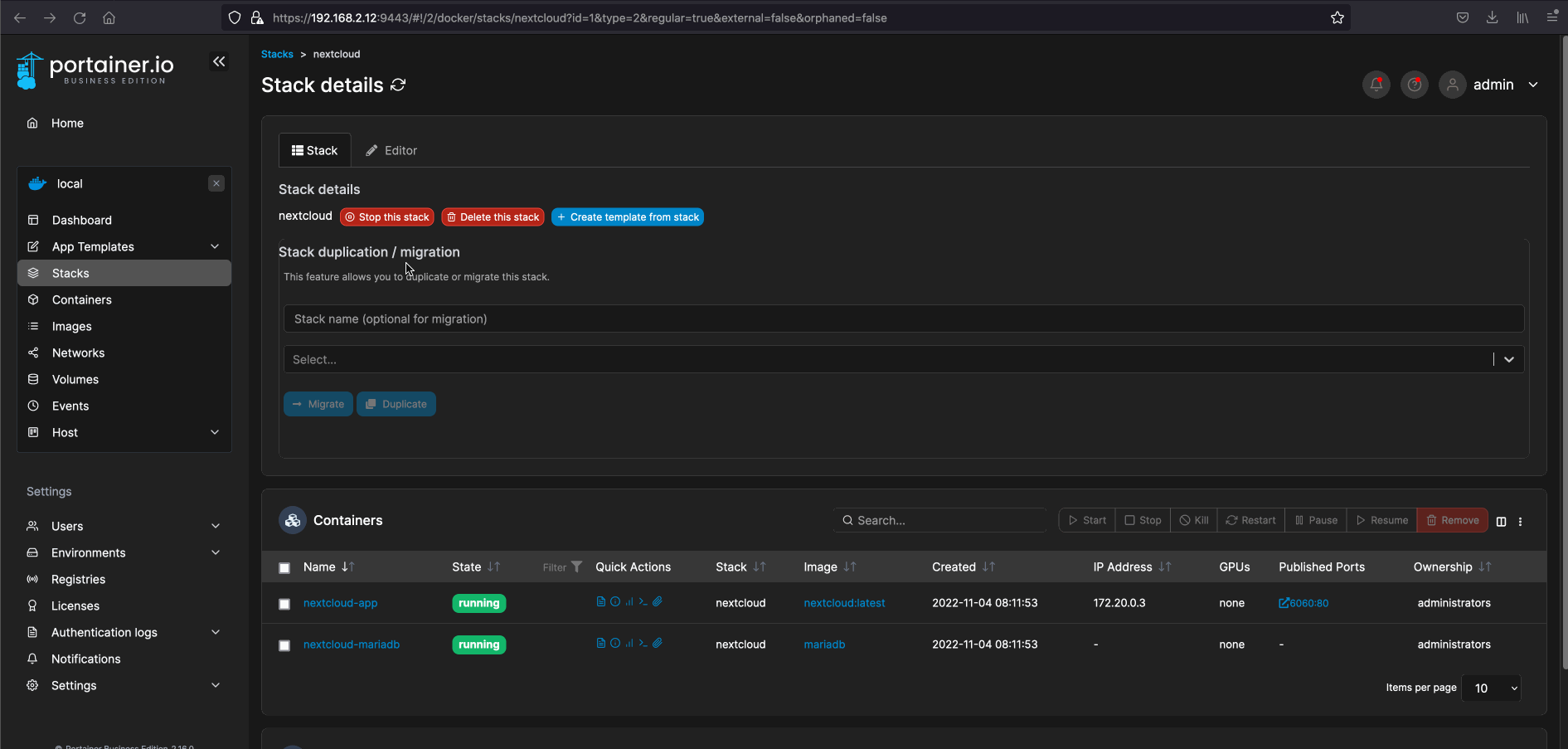The height and width of the screenshot is (749, 1568).
Task: Open Networks from the sidebar
Action: point(77,353)
